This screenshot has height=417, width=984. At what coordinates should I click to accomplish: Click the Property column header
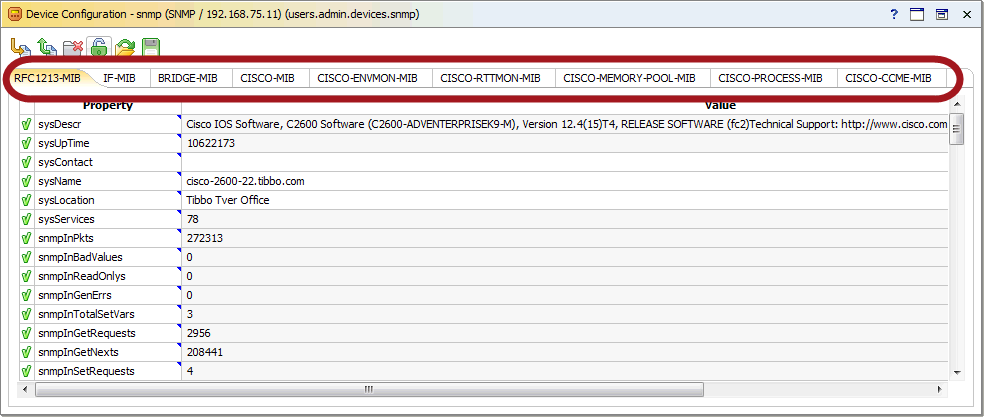[x=107, y=106]
